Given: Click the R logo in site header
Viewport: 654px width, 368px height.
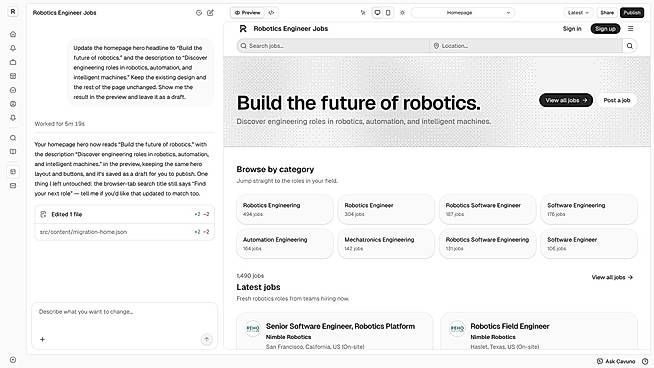Looking at the screenshot, I should pos(243,29).
